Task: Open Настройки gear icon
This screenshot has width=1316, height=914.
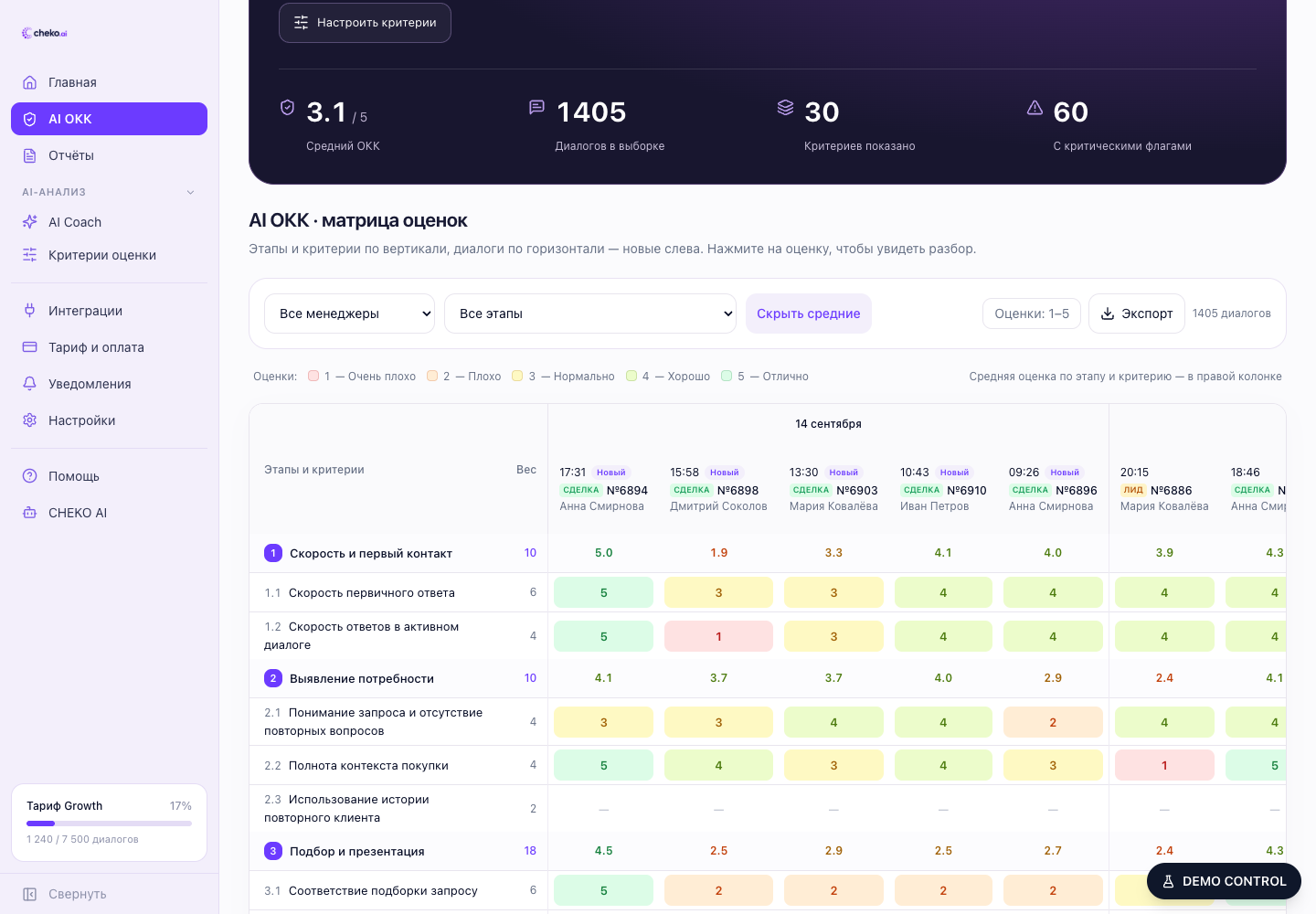Action: click(x=30, y=420)
